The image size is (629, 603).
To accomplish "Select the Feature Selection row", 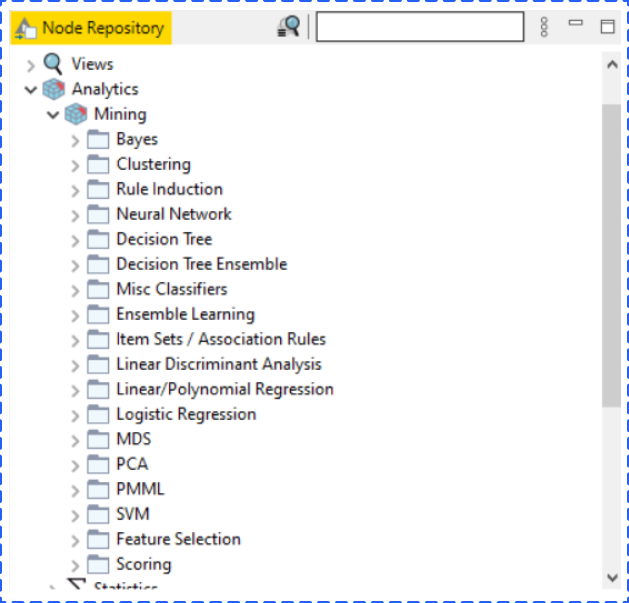I will pyautogui.click(x=179, y=539).
